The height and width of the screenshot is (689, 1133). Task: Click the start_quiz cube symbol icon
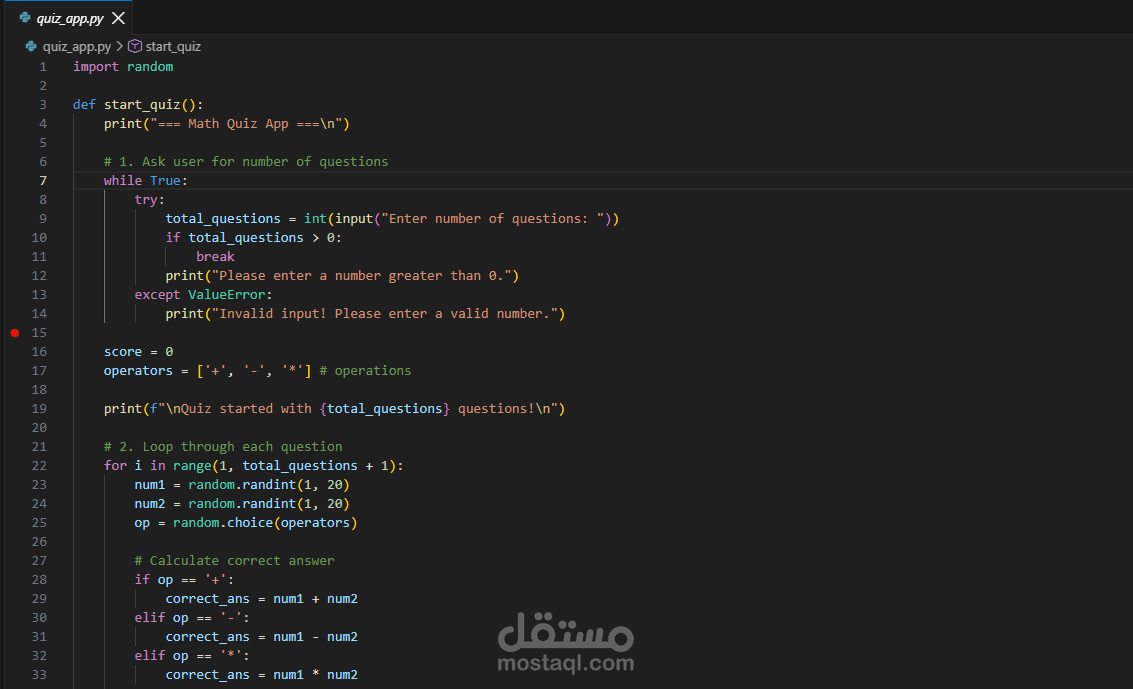click(135, 46)
